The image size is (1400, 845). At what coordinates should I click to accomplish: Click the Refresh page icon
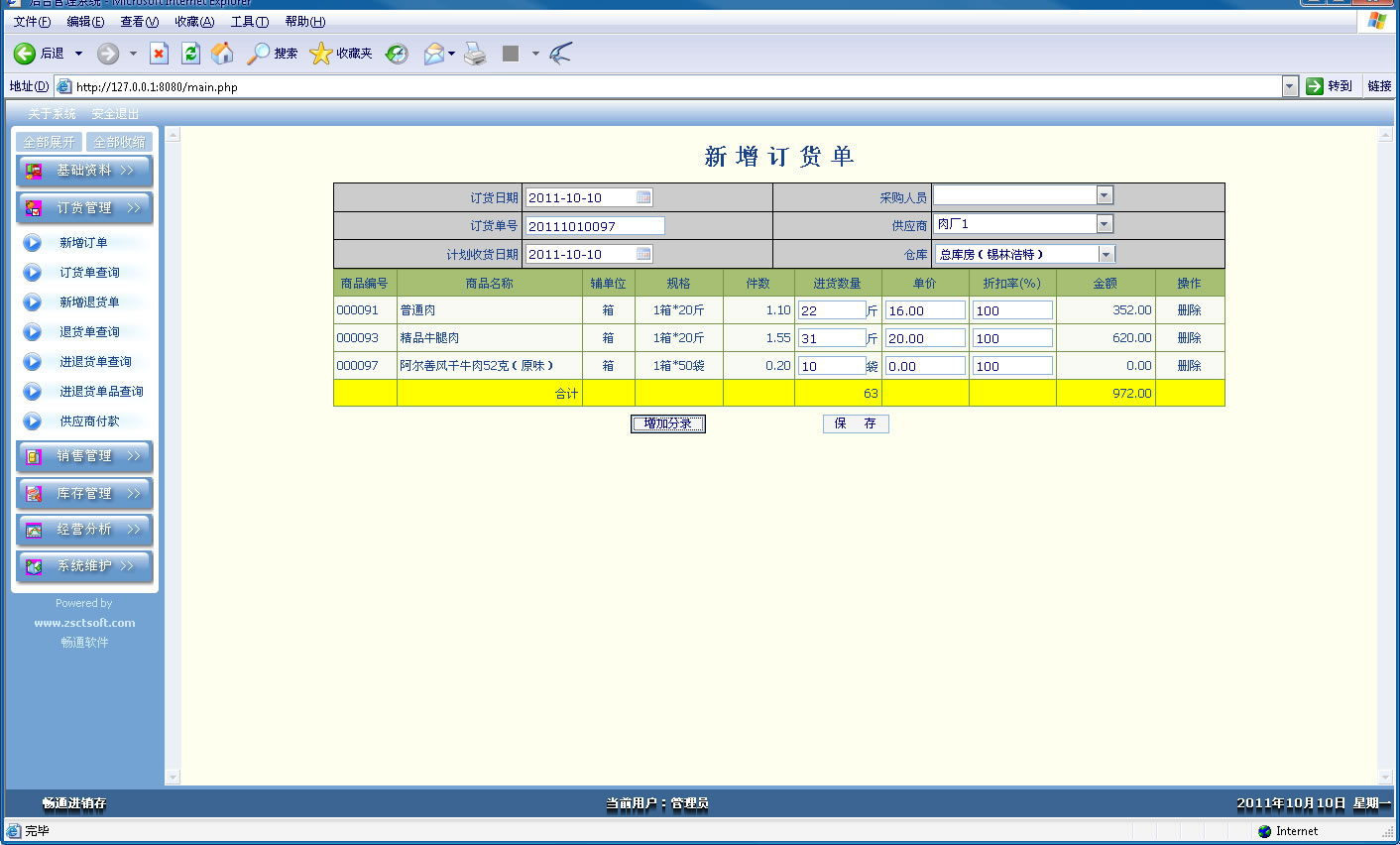[191, 54]
